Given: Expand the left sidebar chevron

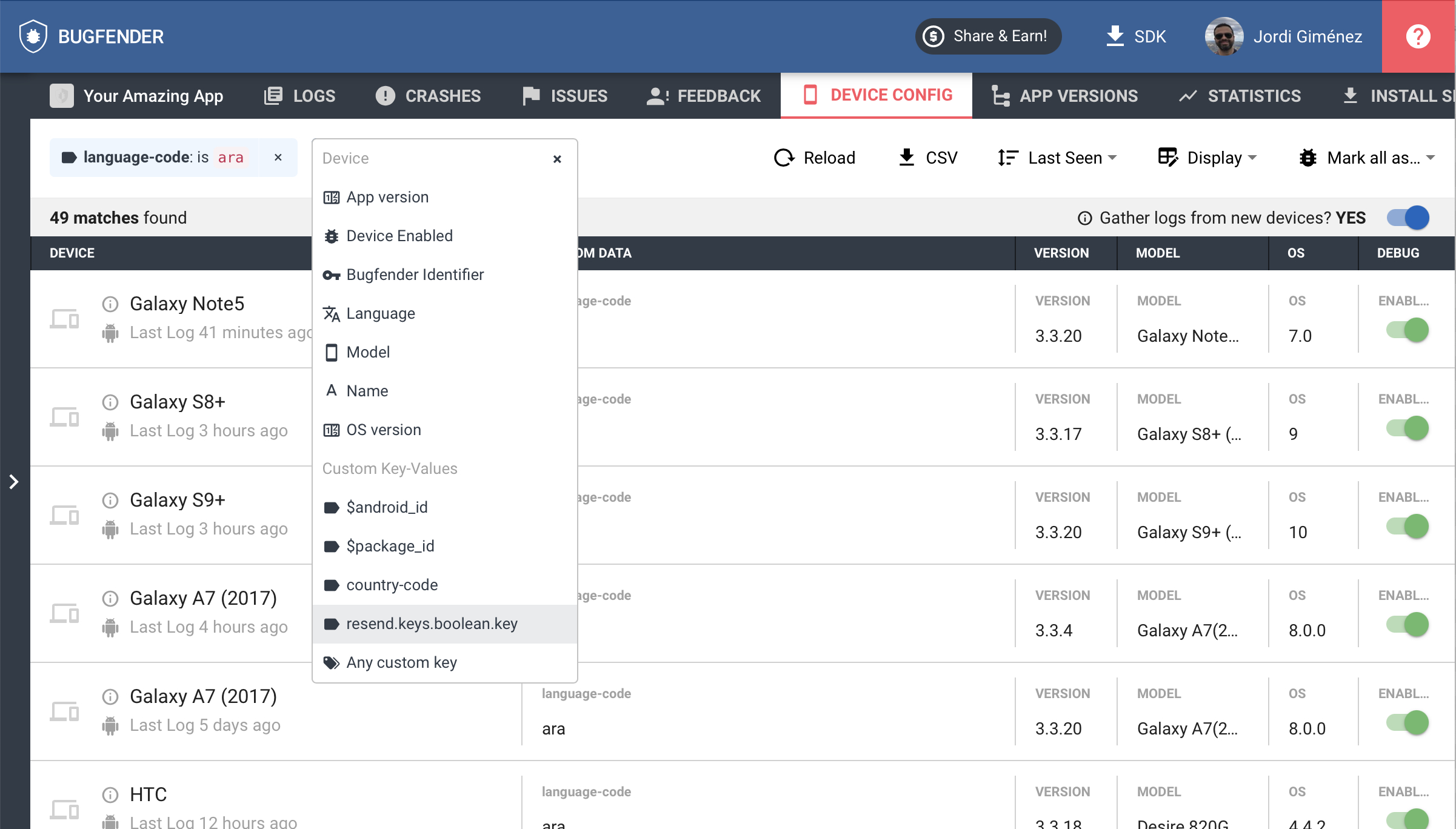Looking at the screenshot, I should tap(14, 482).
